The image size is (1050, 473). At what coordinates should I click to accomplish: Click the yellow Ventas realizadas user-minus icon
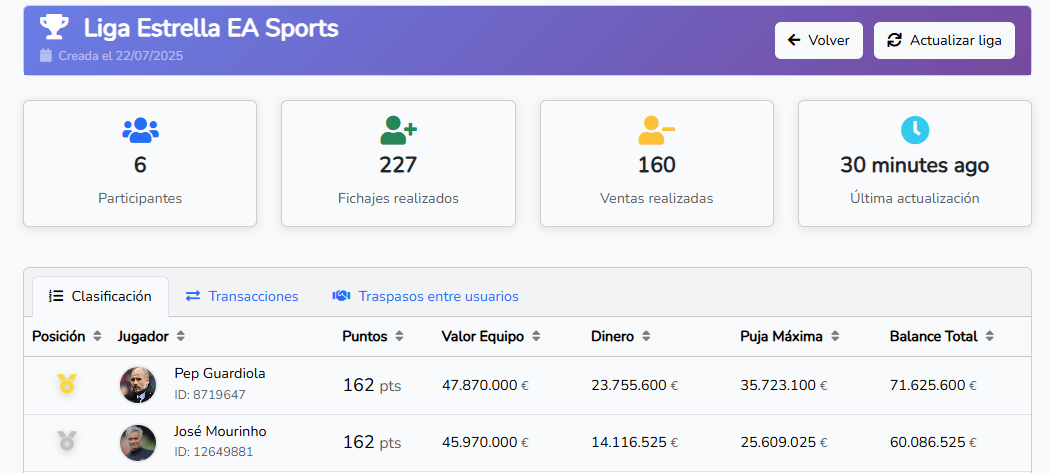(656, 129)
